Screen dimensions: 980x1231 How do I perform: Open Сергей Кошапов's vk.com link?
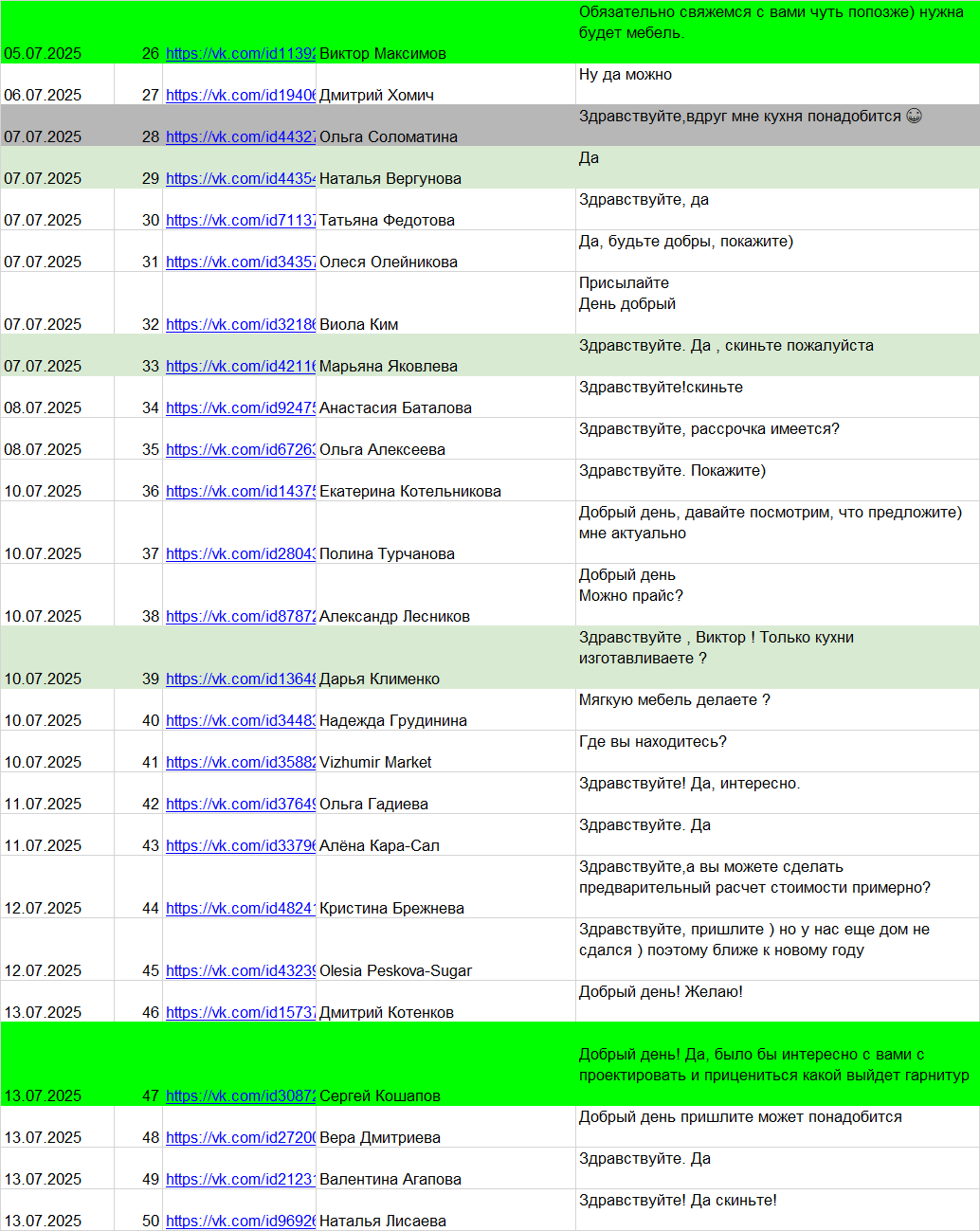[241, 1096]
